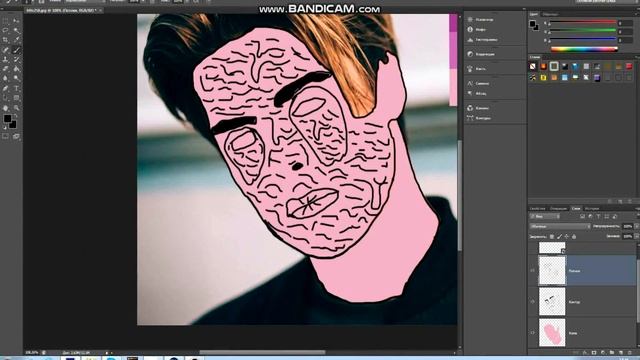Select the Eraser tool
The image size is (640, 360).
click(x=5, y=69)
